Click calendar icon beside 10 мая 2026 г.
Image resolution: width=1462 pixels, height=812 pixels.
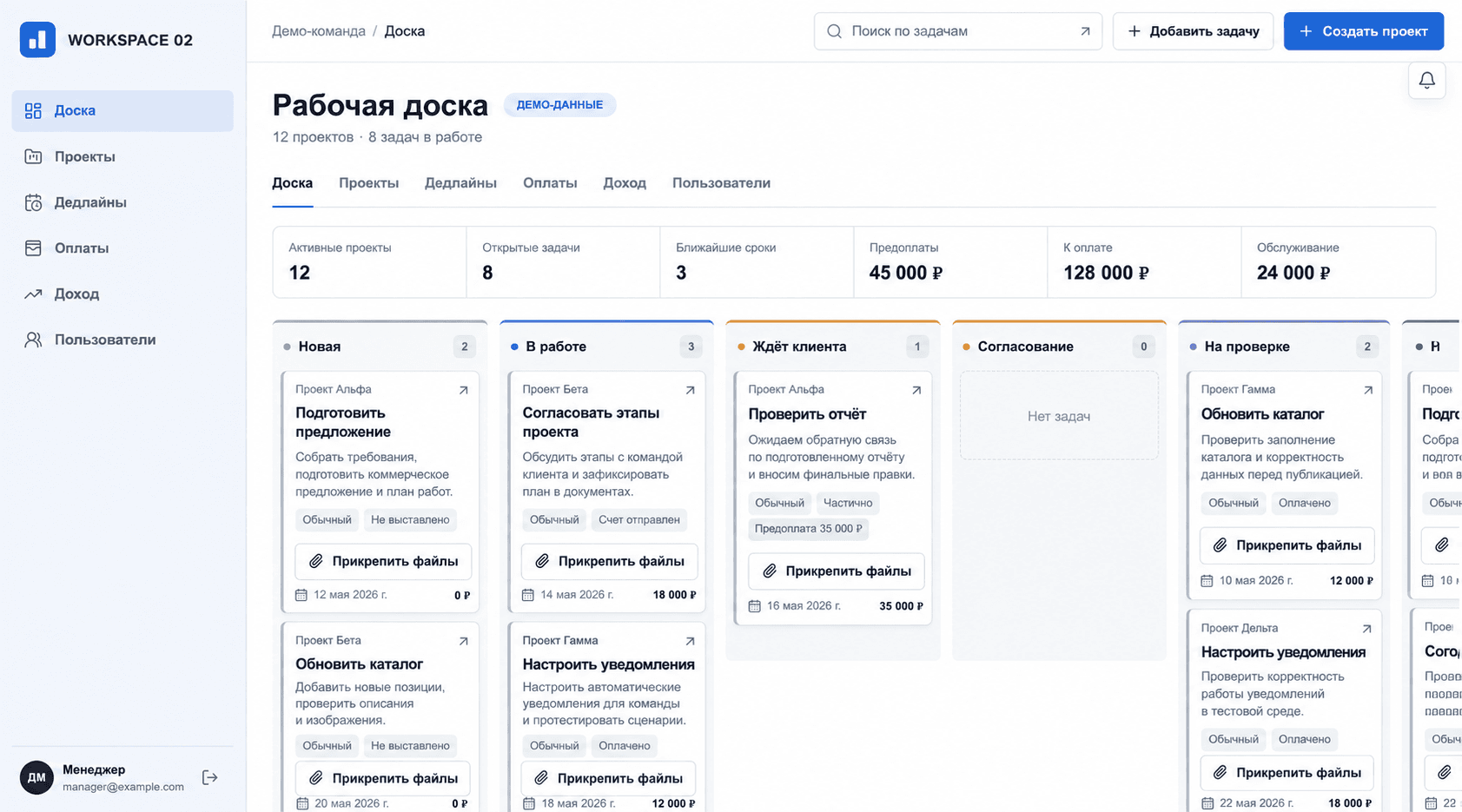click(1207, 581)
